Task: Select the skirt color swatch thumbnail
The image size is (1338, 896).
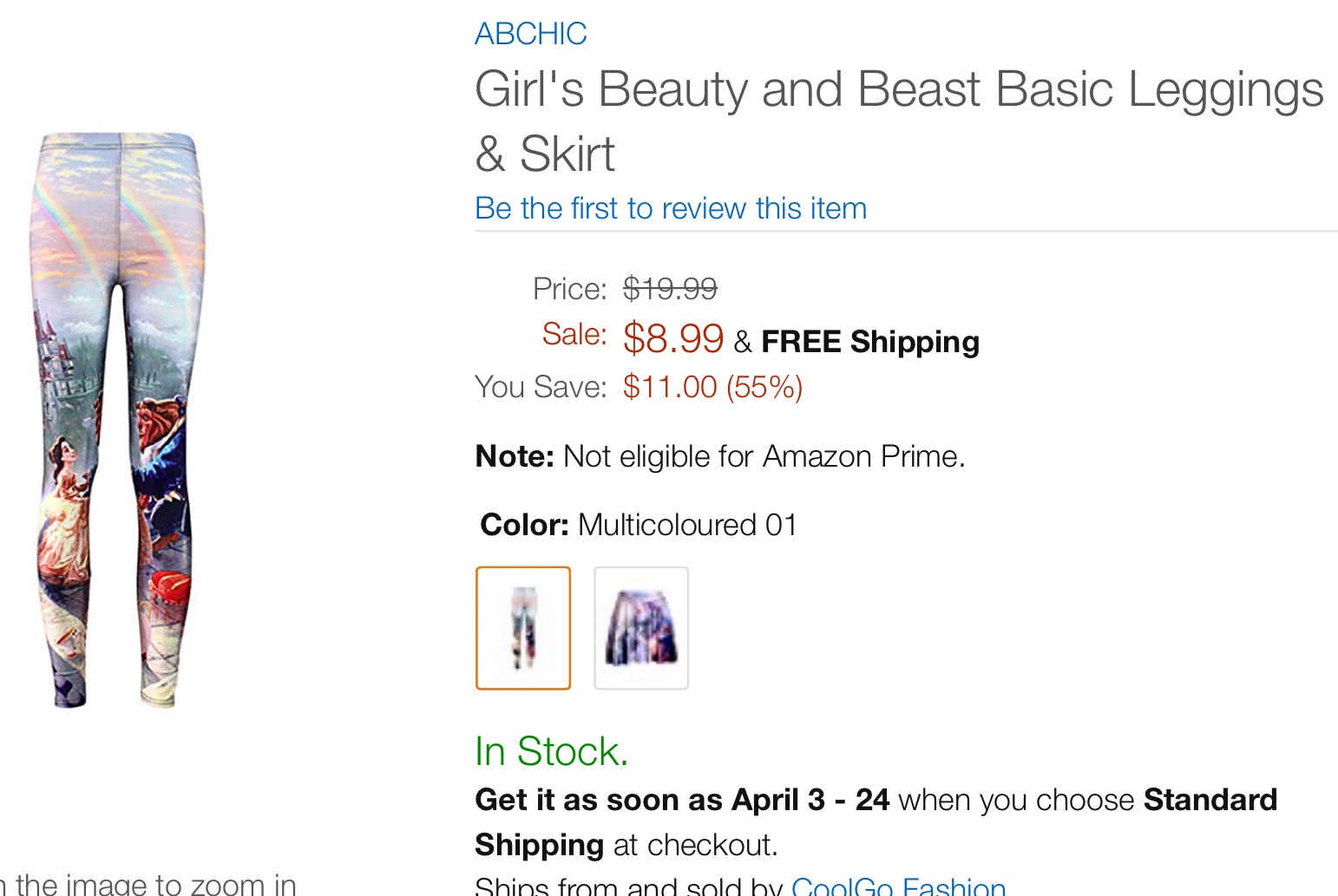Action: pyautogui.click(x=641, y=628)
